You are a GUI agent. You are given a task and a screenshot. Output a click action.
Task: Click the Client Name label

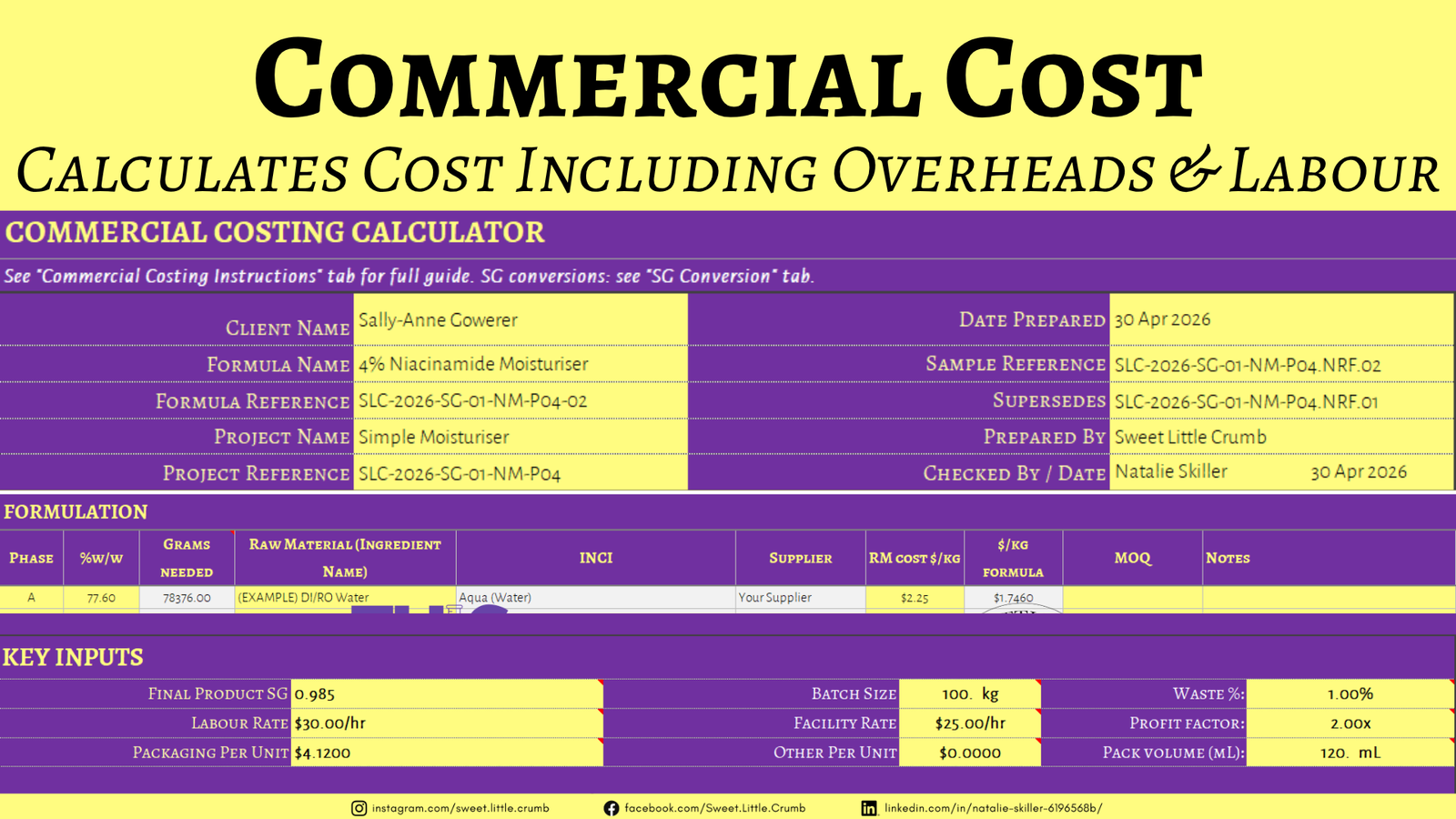288,328
